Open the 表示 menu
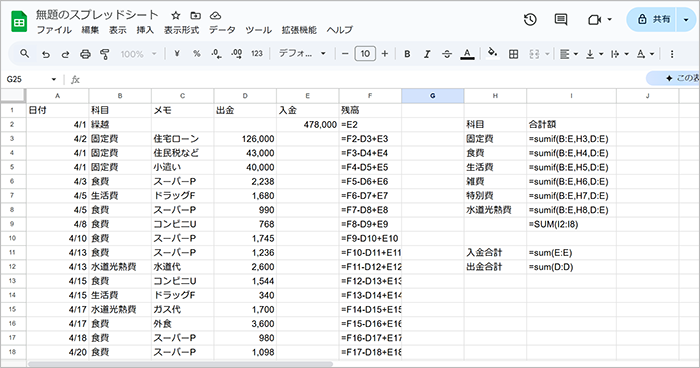 pos(118,30)
